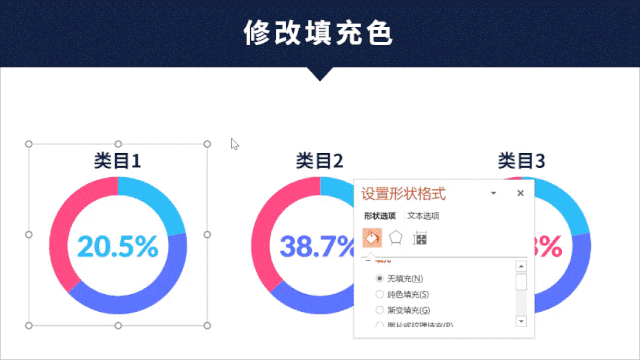The image size is (640, 360).
Task: Collapse the fill section expander above 无填充
Action: [368, 260]
